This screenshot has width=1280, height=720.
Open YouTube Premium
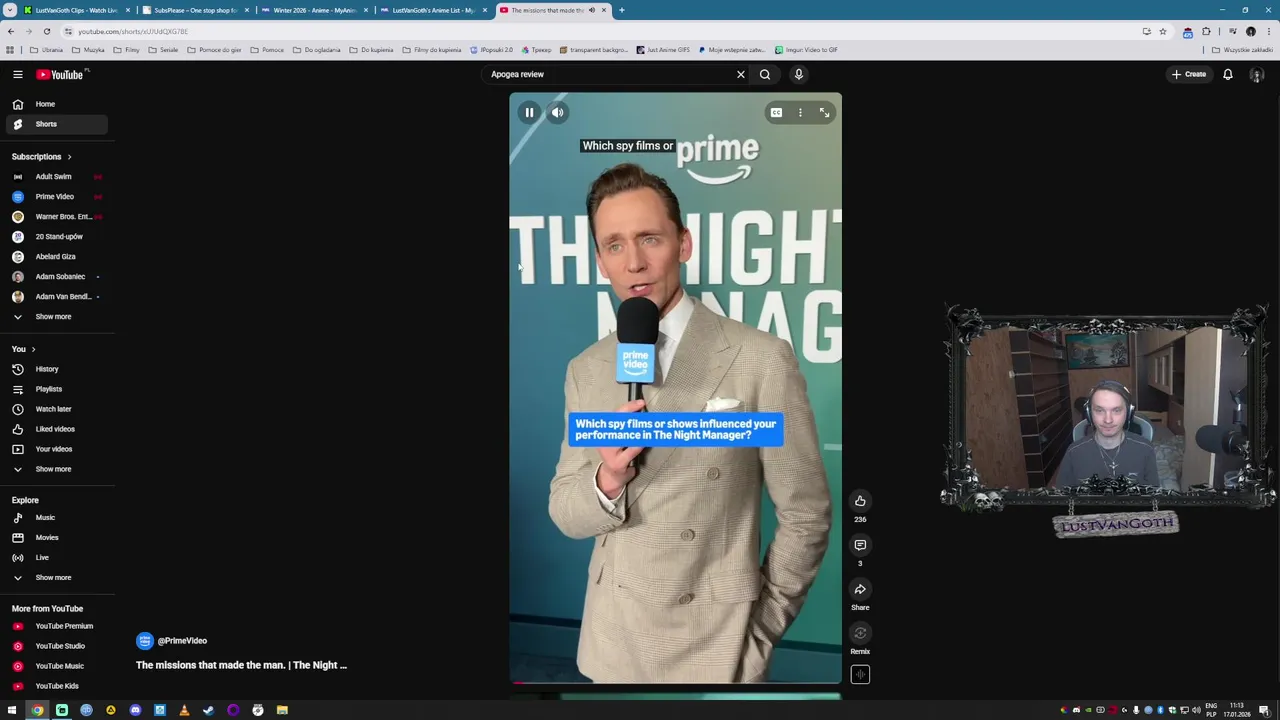(57, 626)
